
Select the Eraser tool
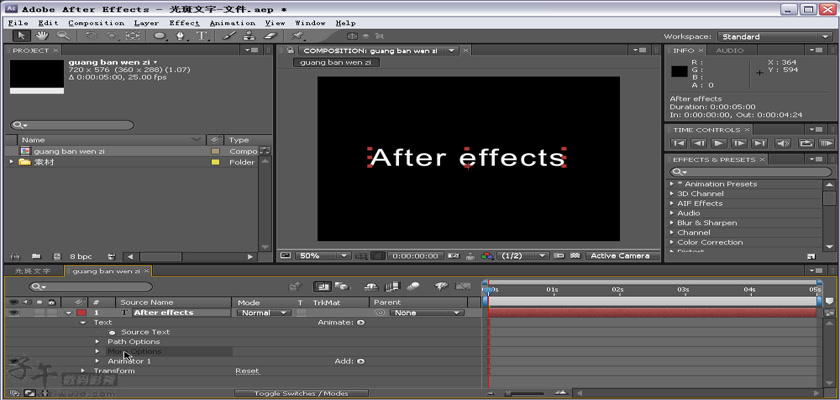(271, 36)
